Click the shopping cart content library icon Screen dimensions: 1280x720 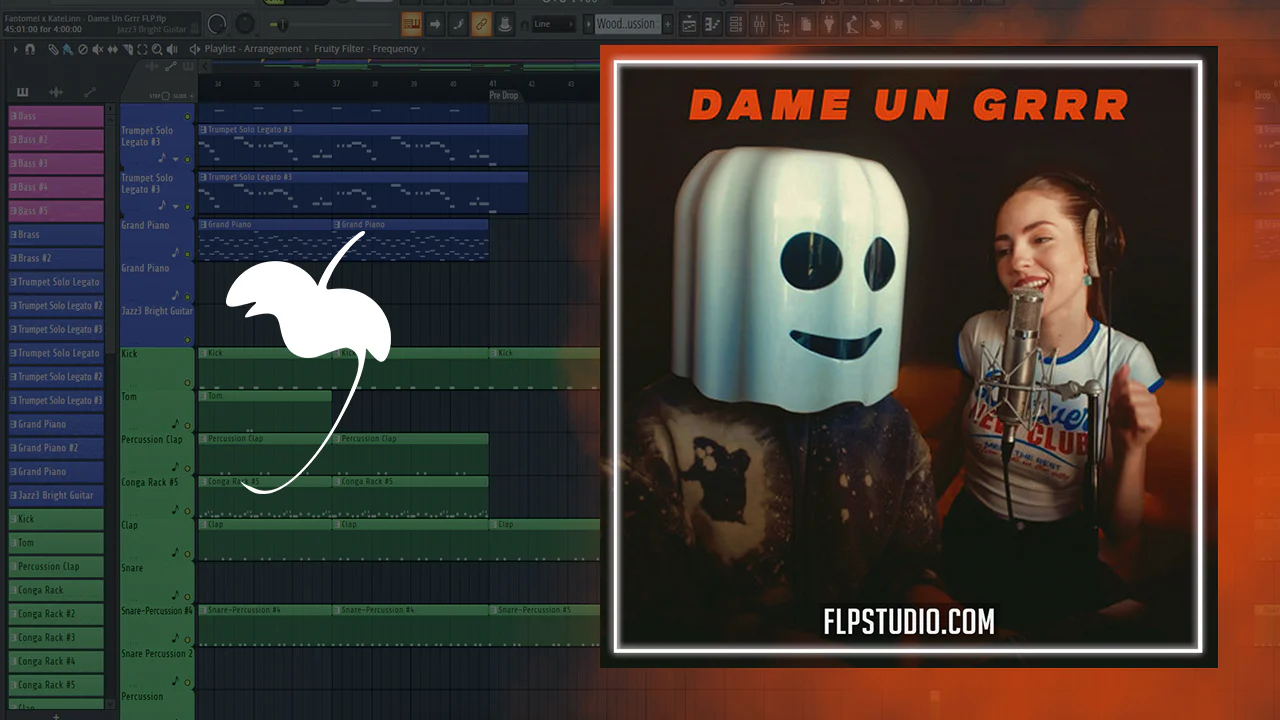[897, 24]
